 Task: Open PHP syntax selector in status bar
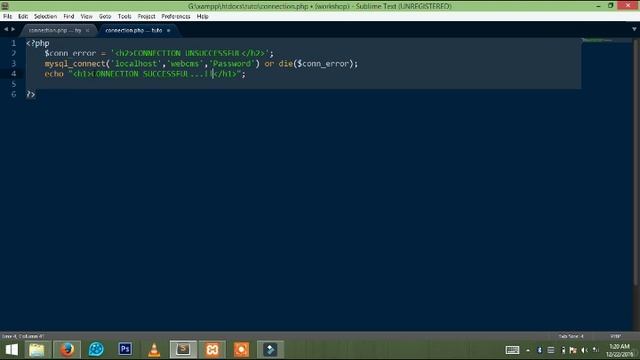pyautogui.click(x=616, y=336)
